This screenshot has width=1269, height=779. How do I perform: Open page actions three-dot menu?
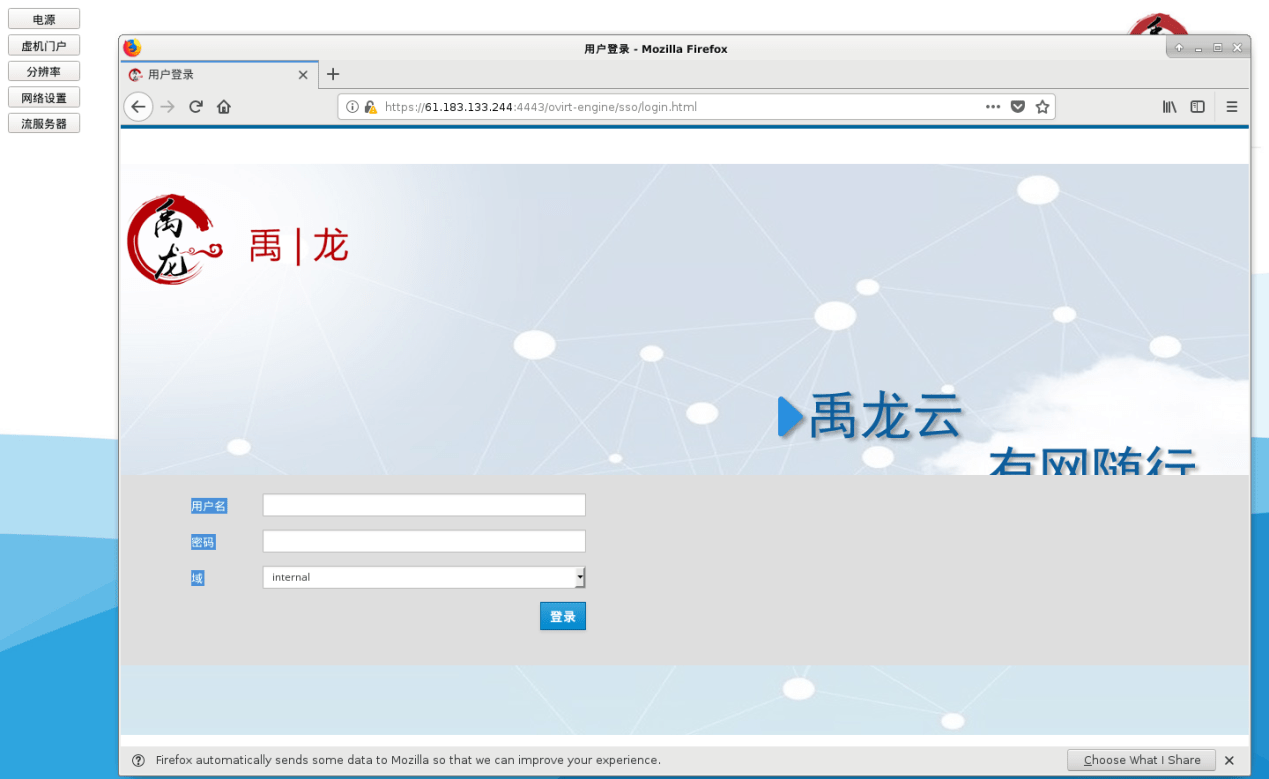(x=993, y=107)
